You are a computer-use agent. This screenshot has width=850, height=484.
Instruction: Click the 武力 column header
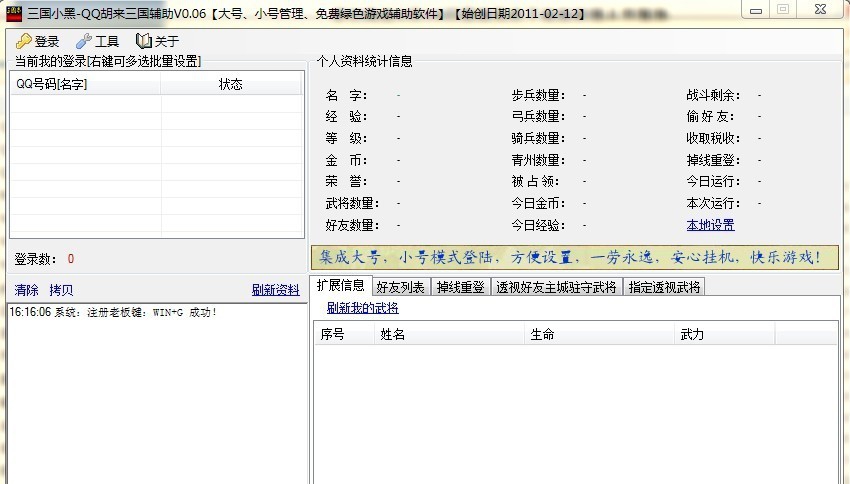(725, 334)
